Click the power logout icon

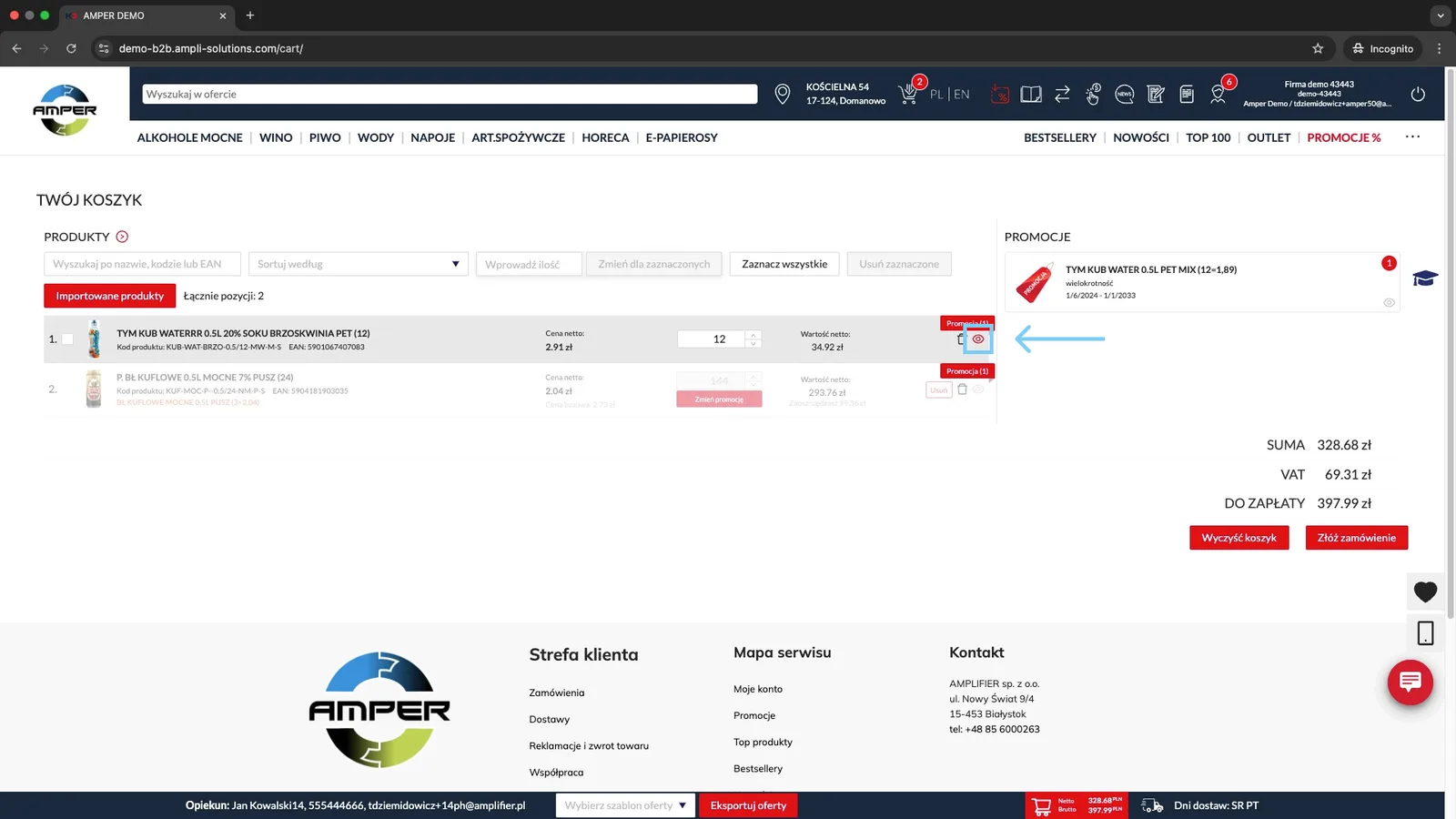(1418, 94)
